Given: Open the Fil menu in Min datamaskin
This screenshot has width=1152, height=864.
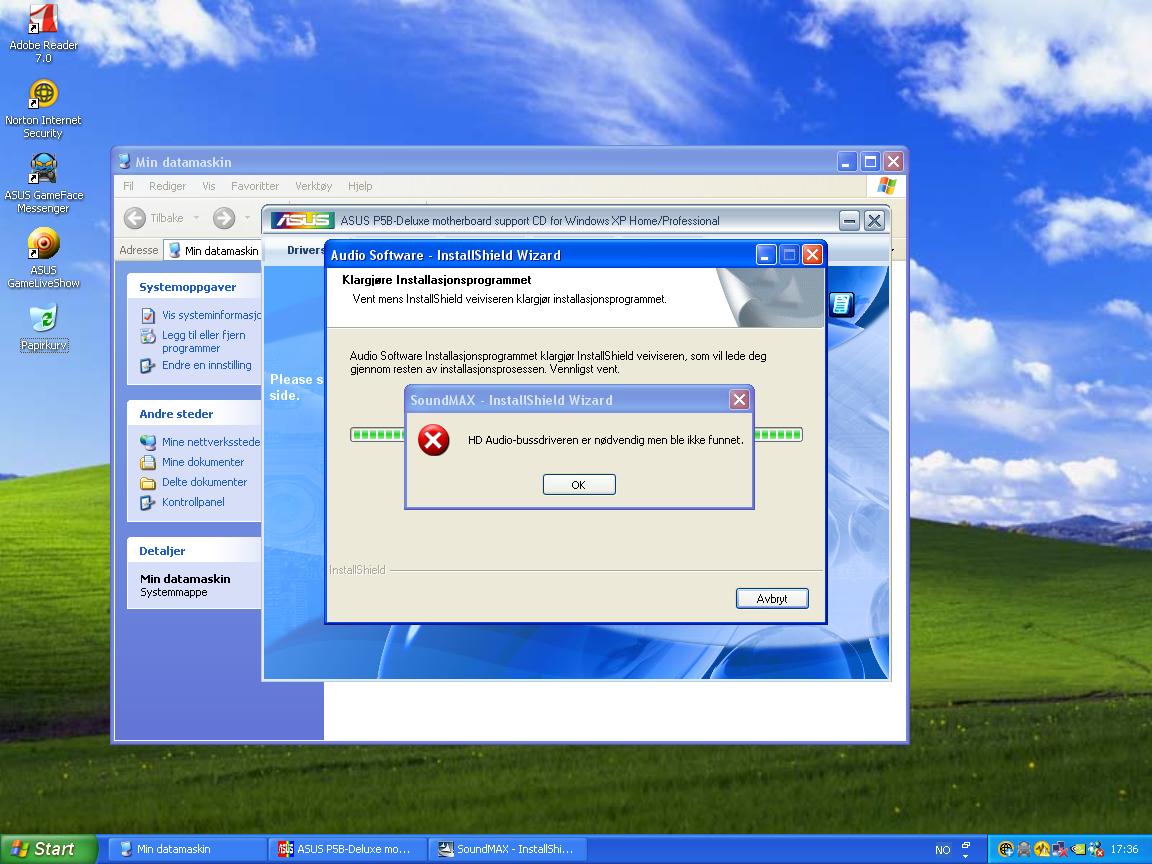Looking at the screenshot, I should [129, 186].
